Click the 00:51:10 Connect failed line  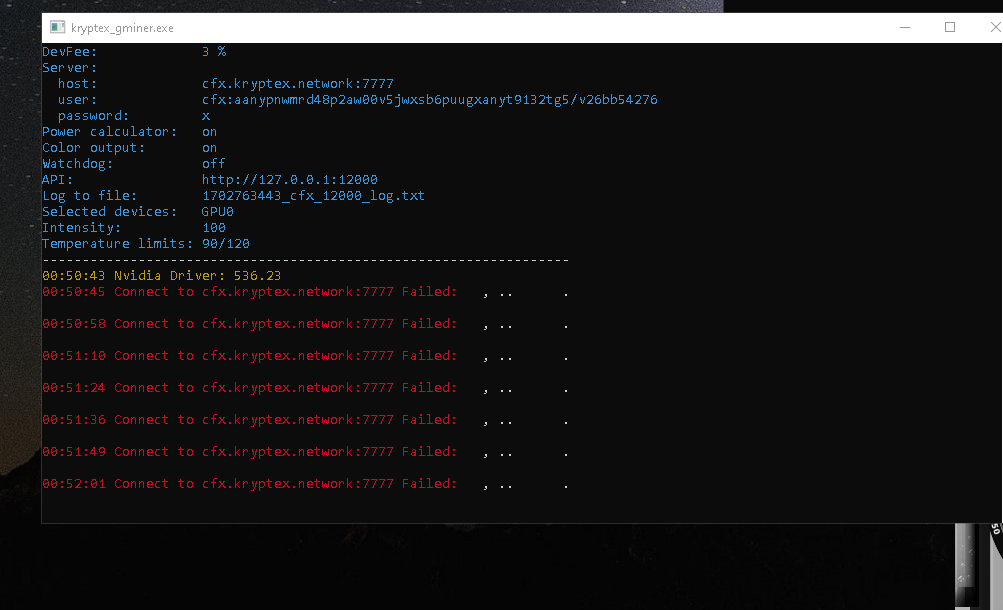coord(305,356)
